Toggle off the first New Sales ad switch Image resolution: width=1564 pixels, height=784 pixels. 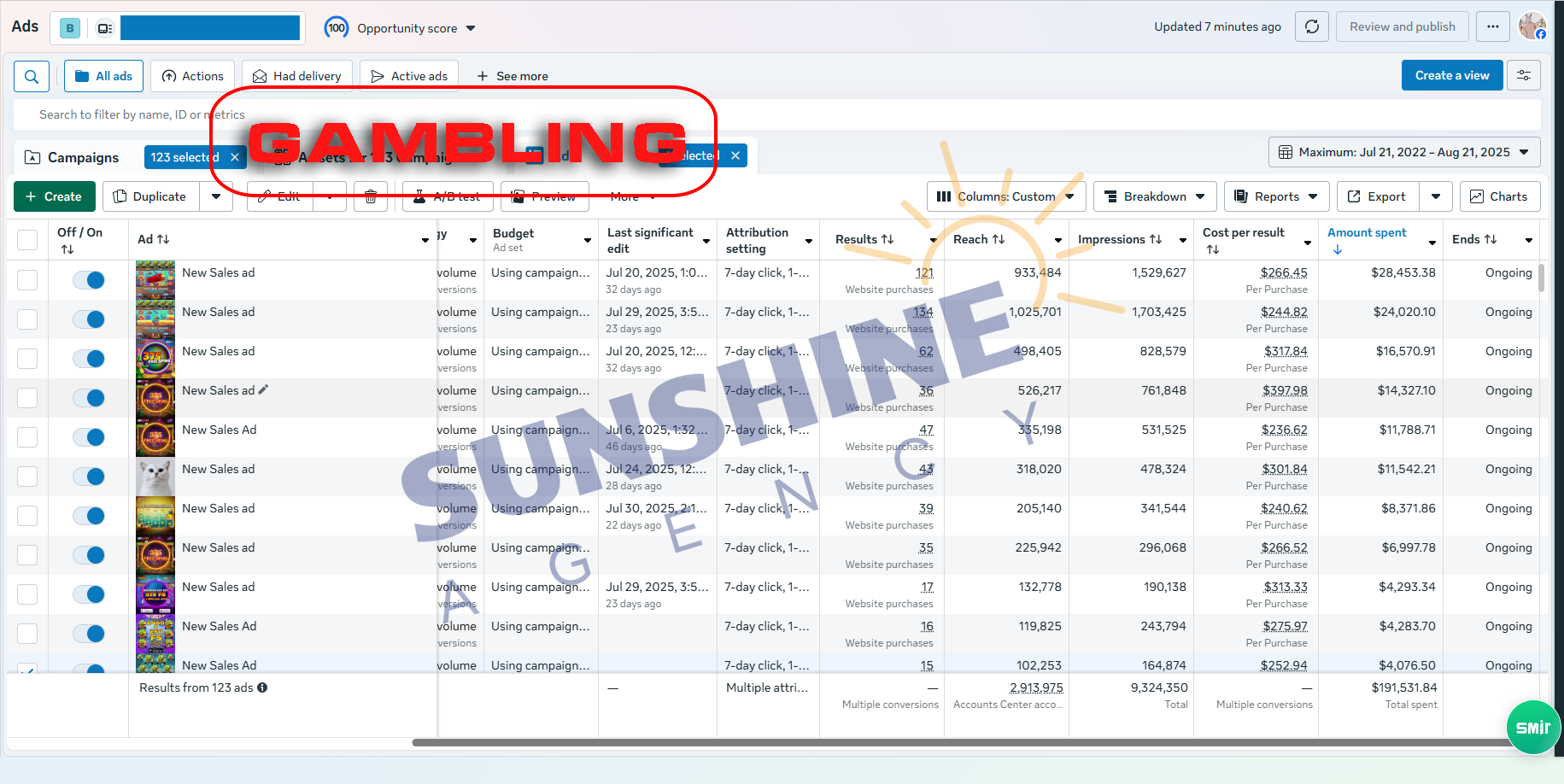(x=88, y=280)
